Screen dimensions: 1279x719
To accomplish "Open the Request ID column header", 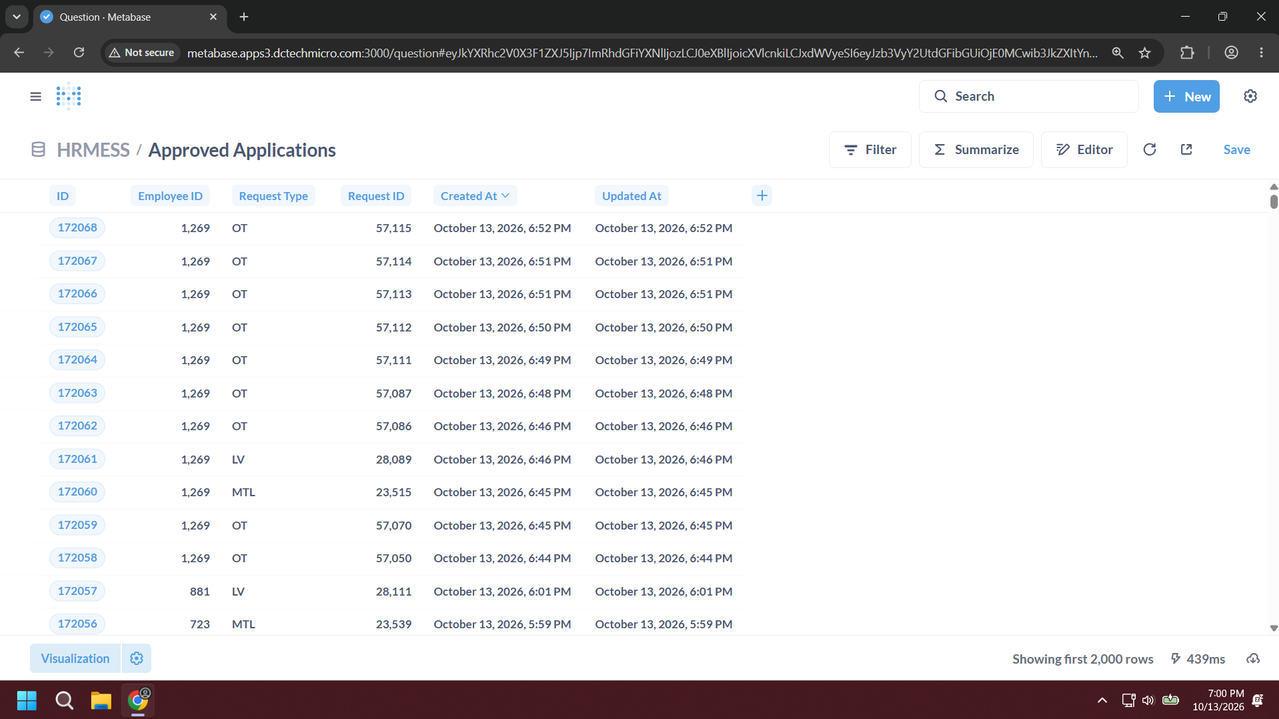I will click(x=376, y=196).
